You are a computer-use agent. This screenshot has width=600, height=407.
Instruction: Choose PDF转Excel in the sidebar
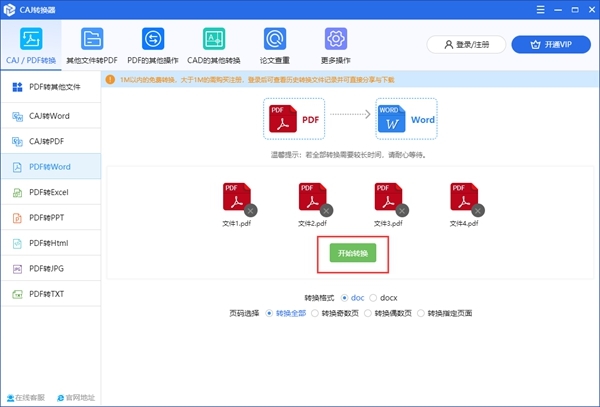pos(50,191)
